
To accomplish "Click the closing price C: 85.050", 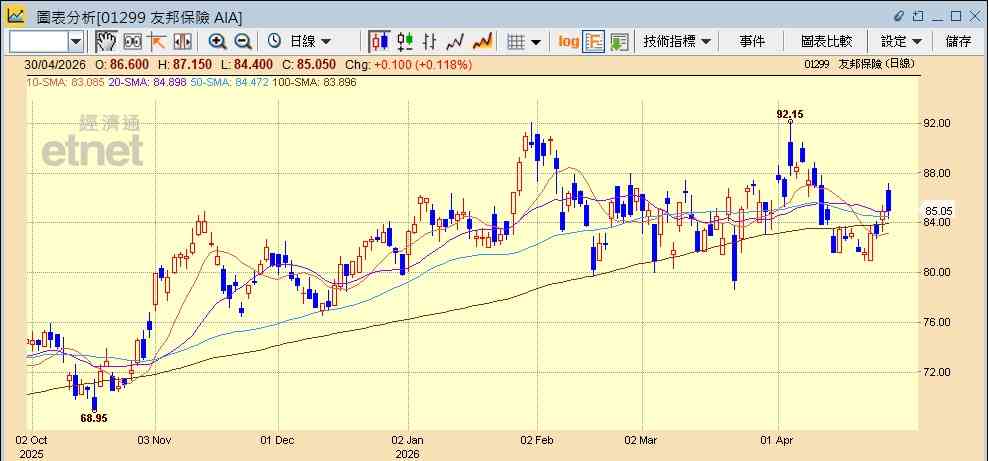I will [x=308, y=64].
